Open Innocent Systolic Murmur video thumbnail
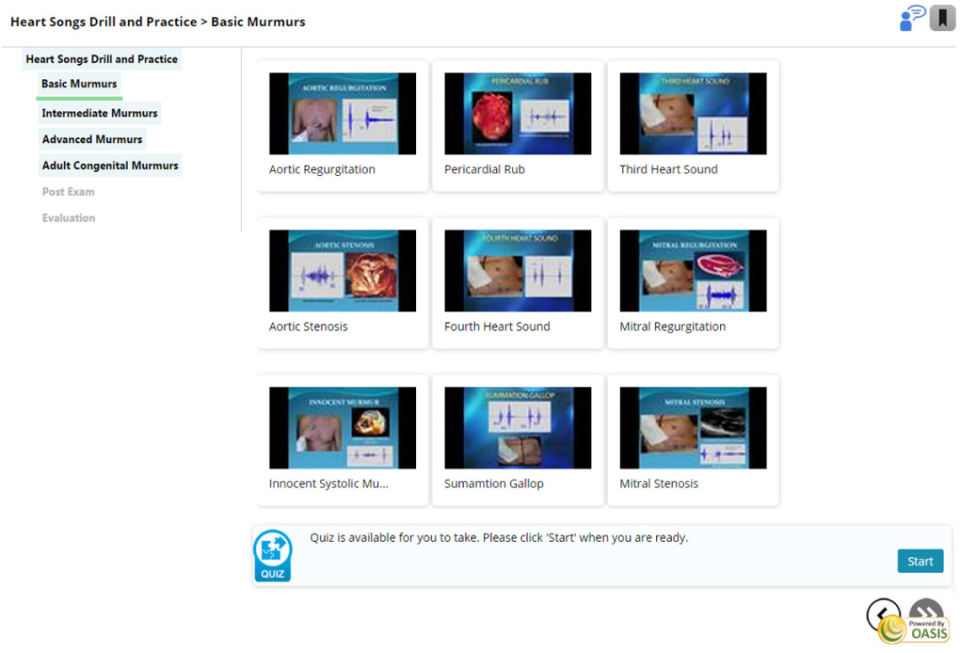Screen dimensions: 960x653 pos(342,428)
